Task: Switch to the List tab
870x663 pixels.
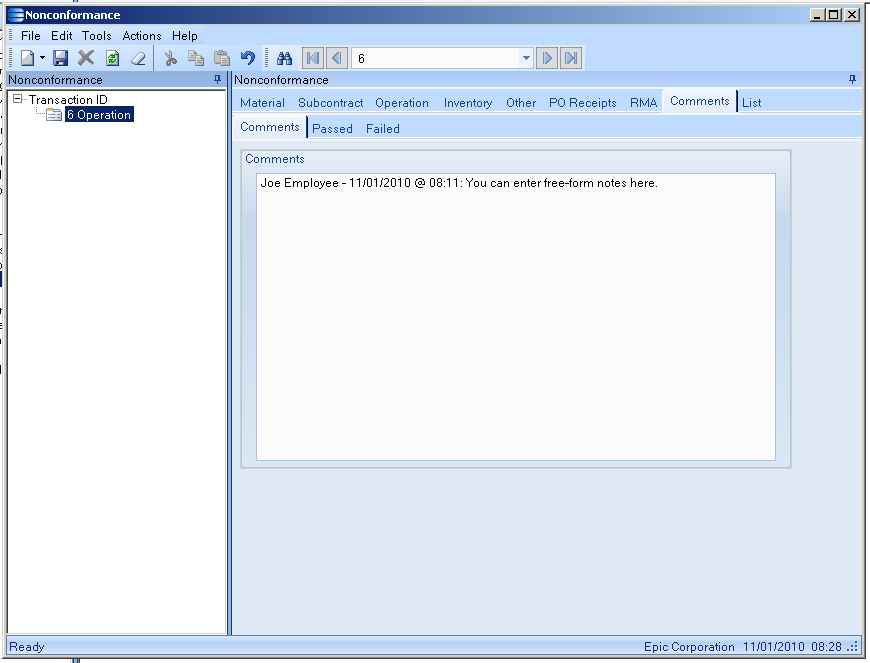Action: click(x=751, y=103)
